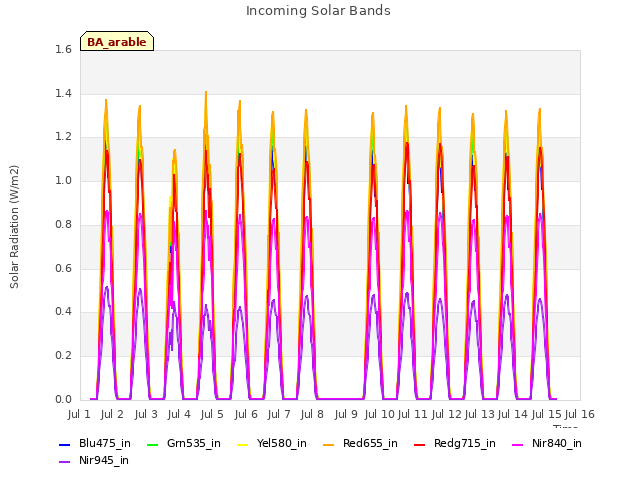This screenshot has height=480, width=640.
Task: Toggle the Nir945_in legend entry
Action: tap(94, 460)
